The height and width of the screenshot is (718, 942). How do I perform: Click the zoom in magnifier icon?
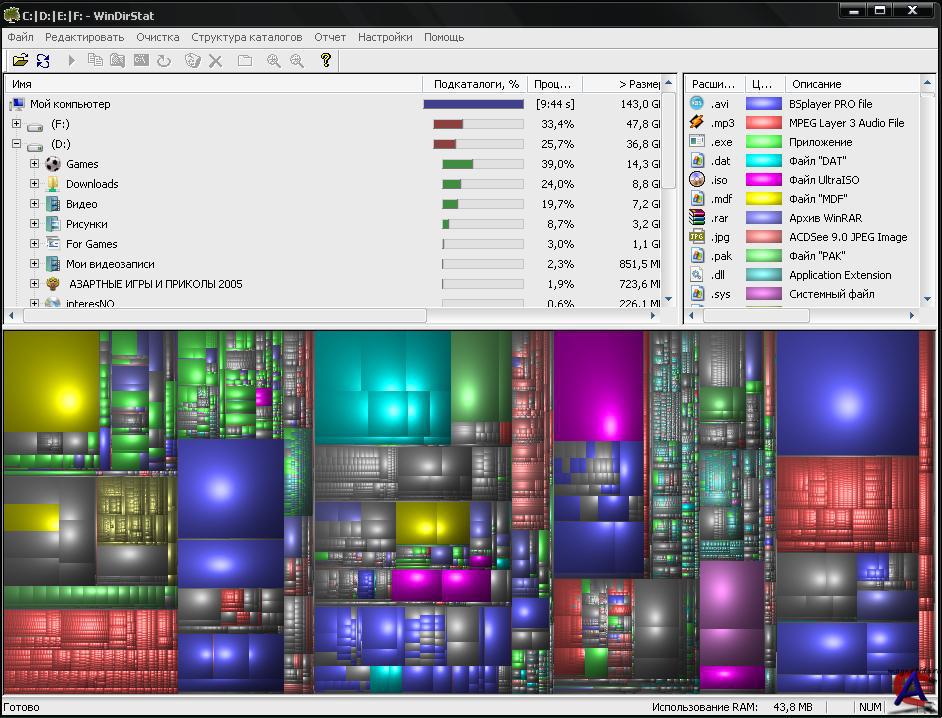[273, 61]
